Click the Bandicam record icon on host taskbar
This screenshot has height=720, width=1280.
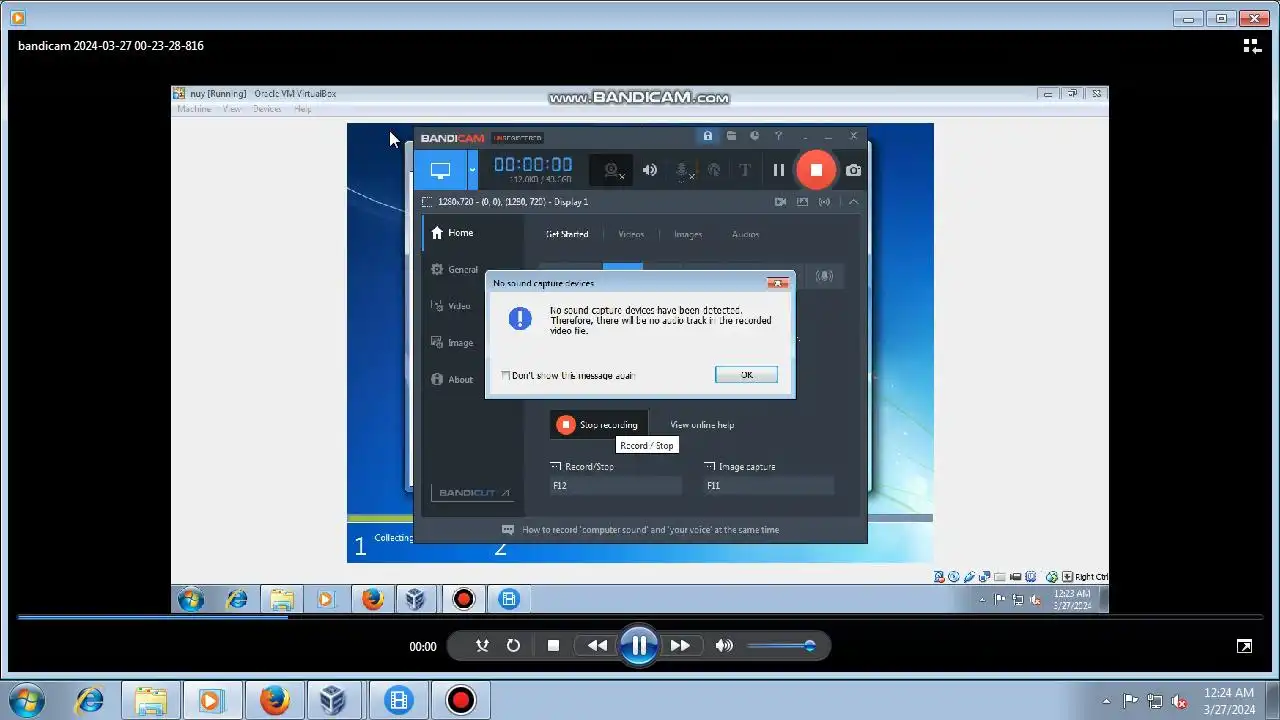[x=460, y=700]
